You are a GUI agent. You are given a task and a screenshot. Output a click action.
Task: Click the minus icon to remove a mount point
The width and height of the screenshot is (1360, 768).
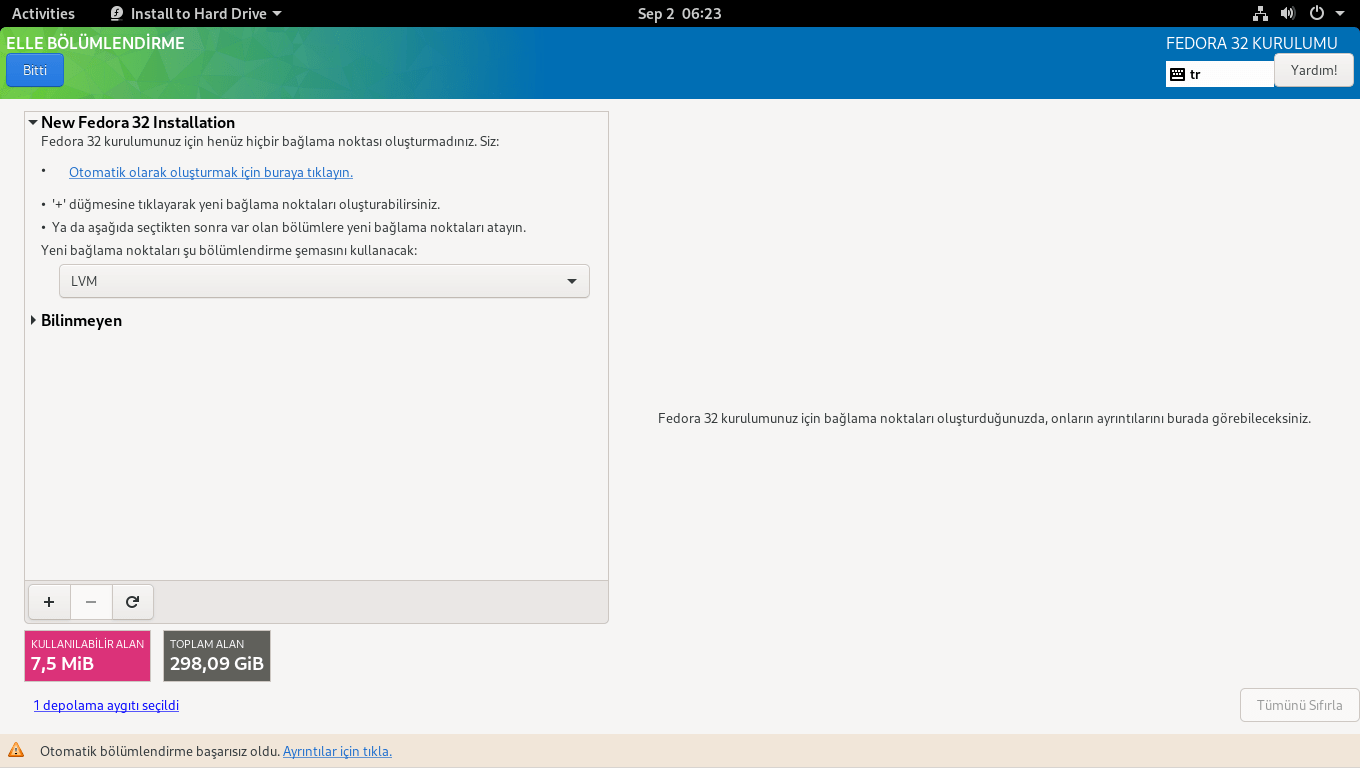pyautogui.click(x=91, y=602)
